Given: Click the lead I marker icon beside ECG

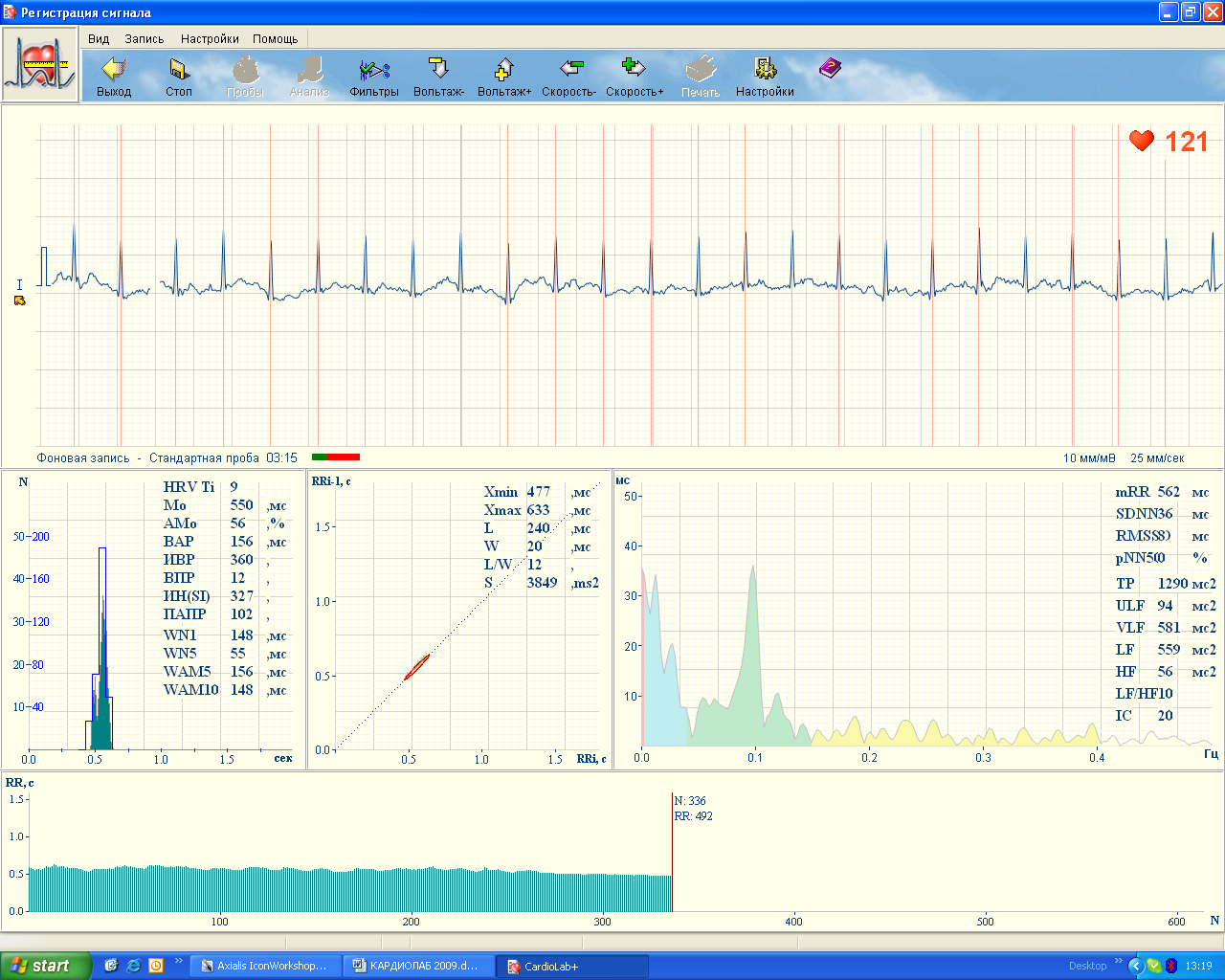Looking at the screenshot, I should tap(19, 301).
